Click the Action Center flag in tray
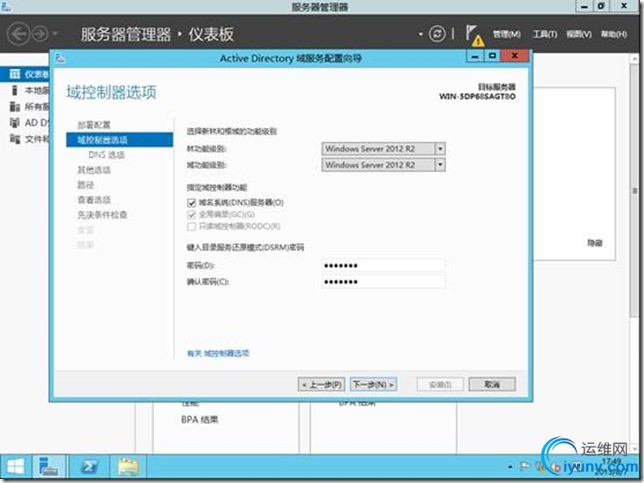This screenshot has height=483, width=644. tap(524, 466)
